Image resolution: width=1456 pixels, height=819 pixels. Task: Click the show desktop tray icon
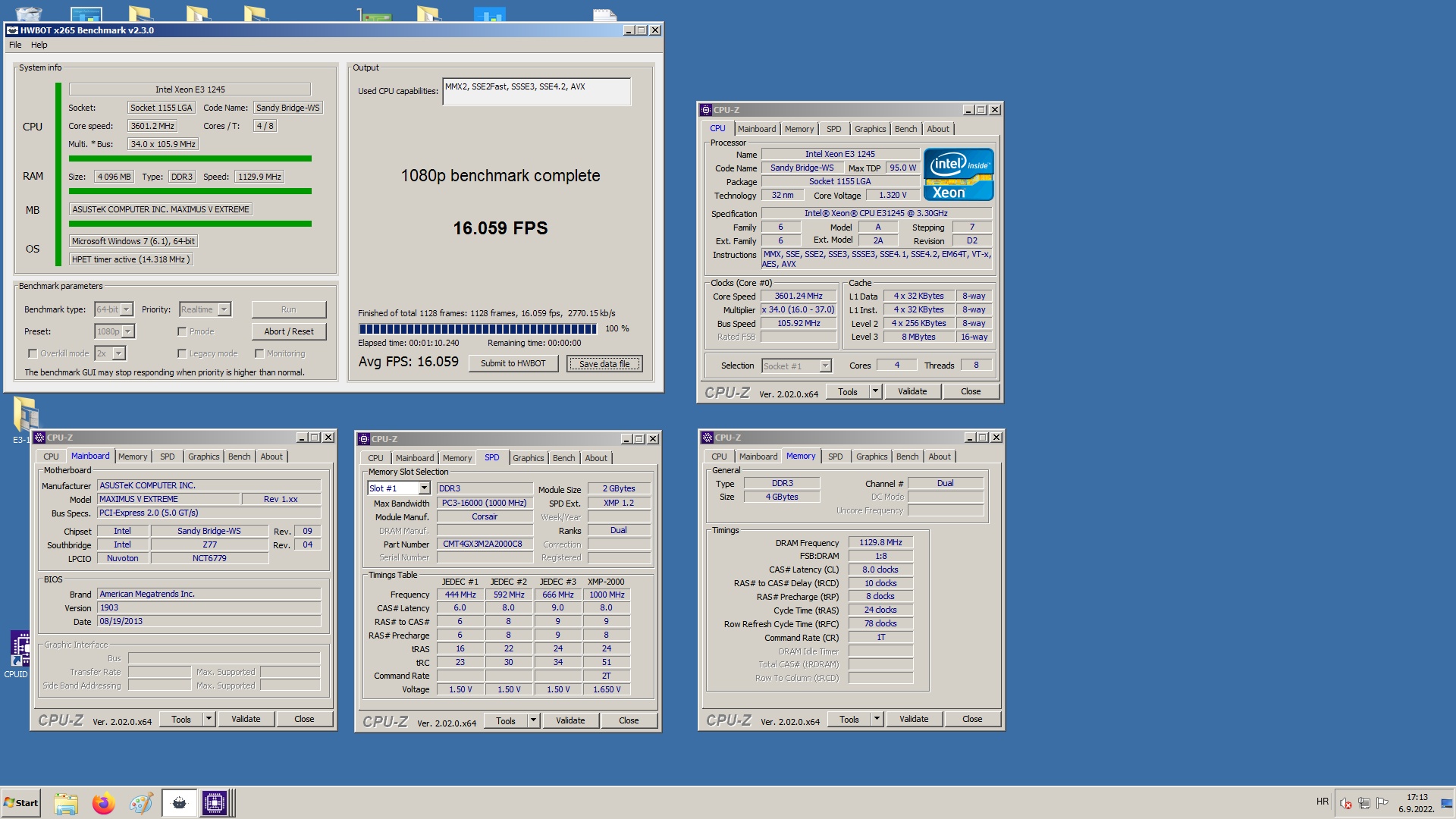(1447, 803)
